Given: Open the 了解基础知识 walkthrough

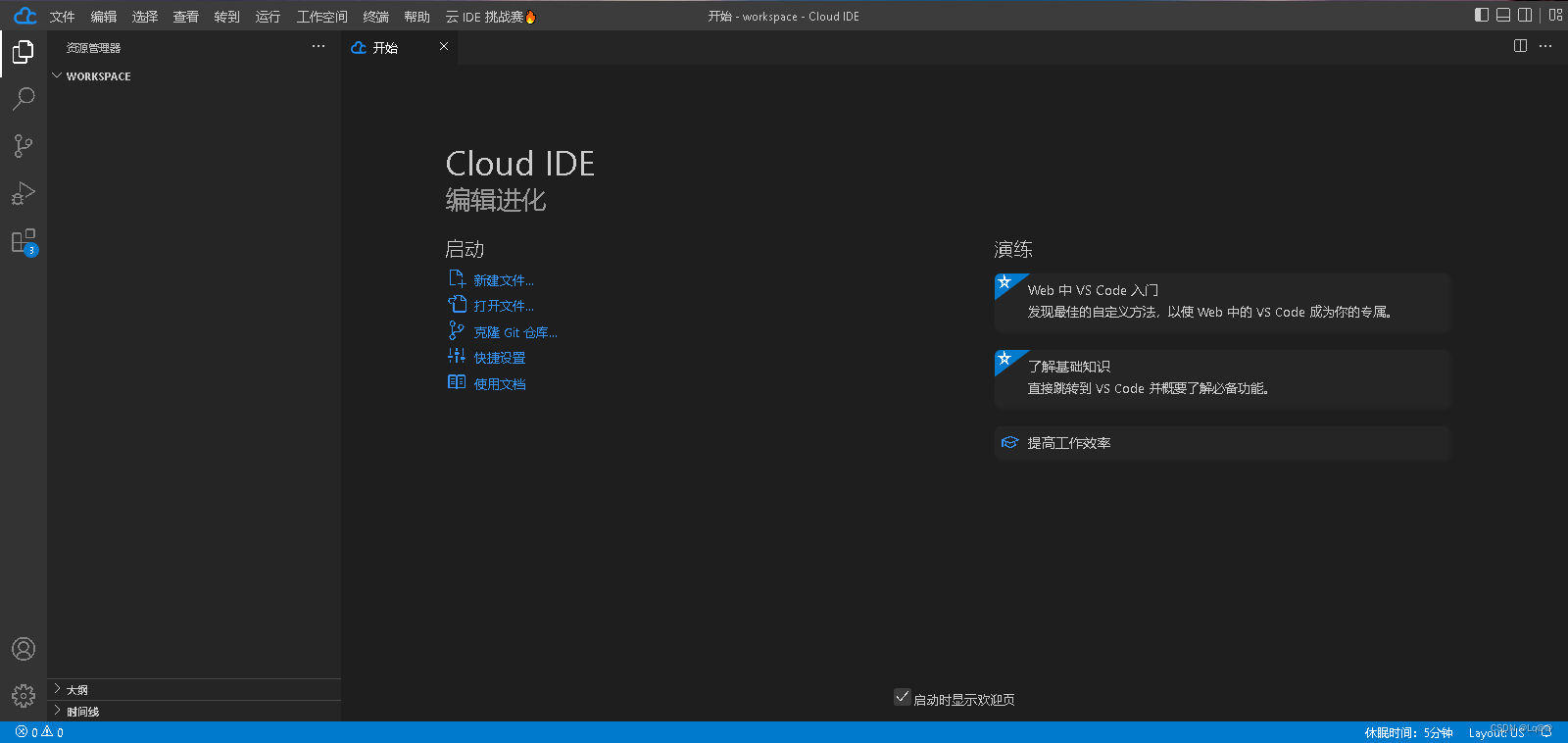Looking at the screenshot, I should [x=1222, y=379].
